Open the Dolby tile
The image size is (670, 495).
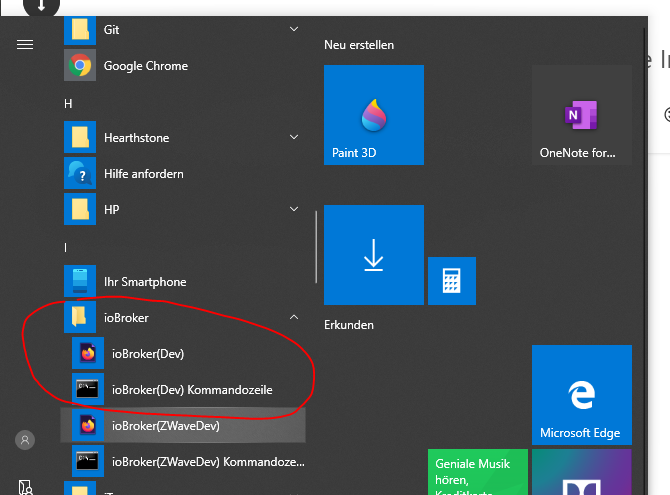tap(582, 472)
